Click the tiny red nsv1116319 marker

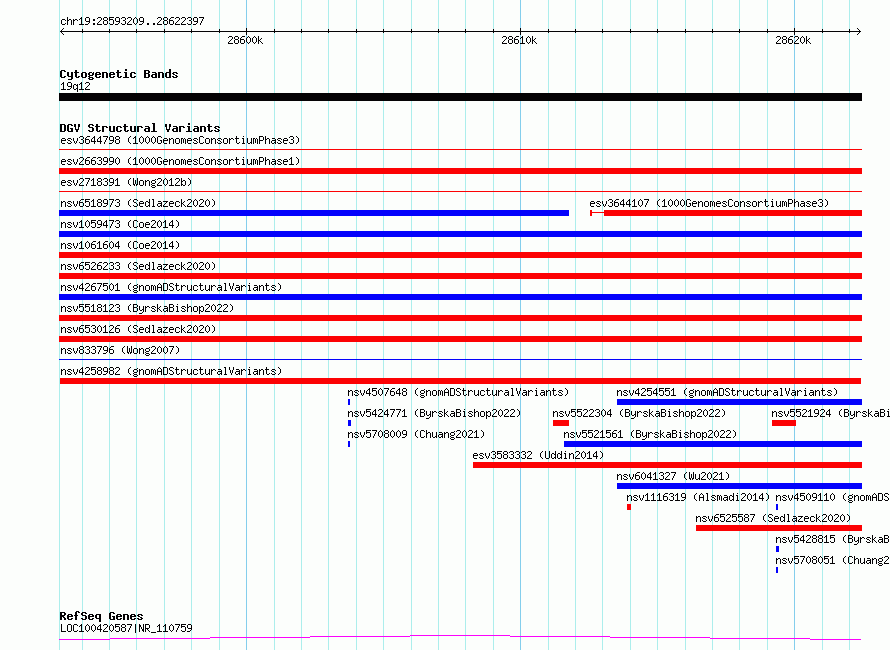(x=629, y=508)
